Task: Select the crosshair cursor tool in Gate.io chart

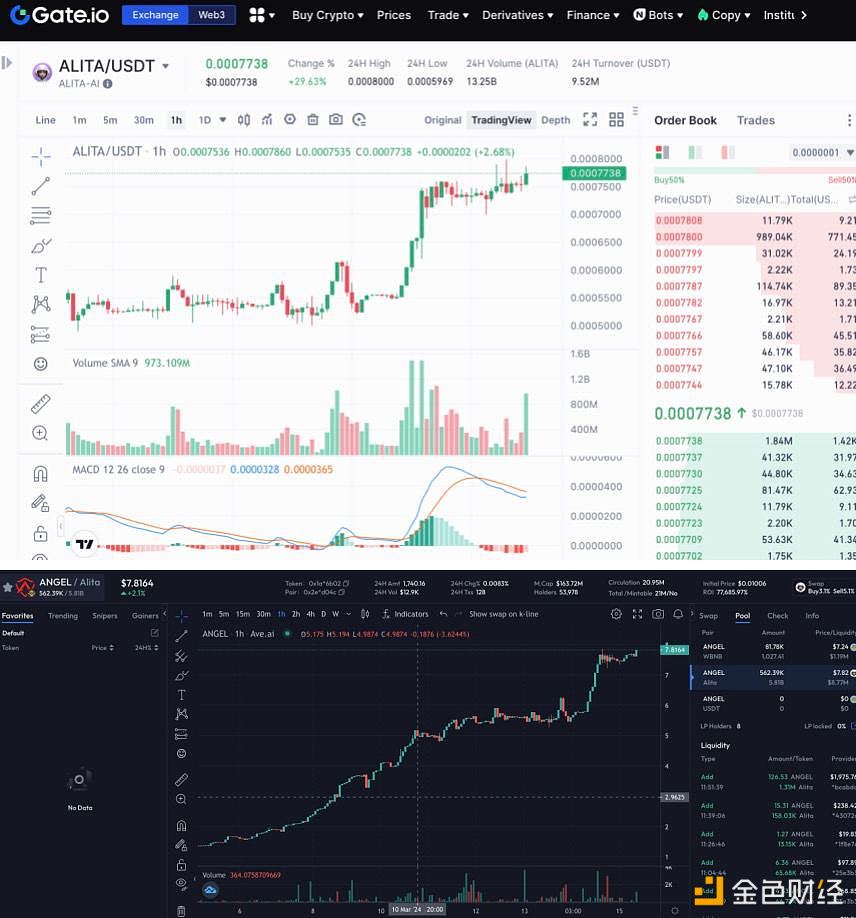Action: pyautogui.click(x=41, y=156)
